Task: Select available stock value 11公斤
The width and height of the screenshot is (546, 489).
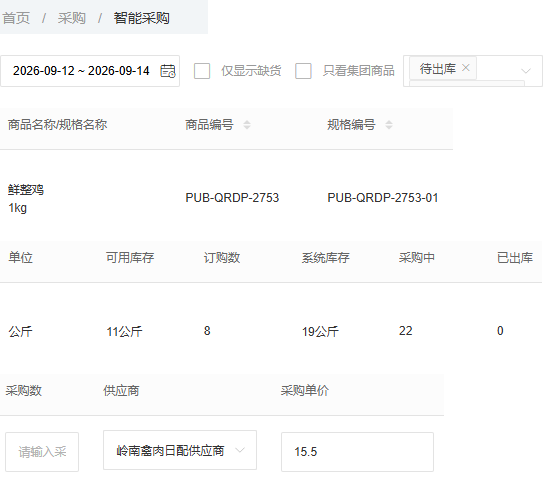Action: 124,331
